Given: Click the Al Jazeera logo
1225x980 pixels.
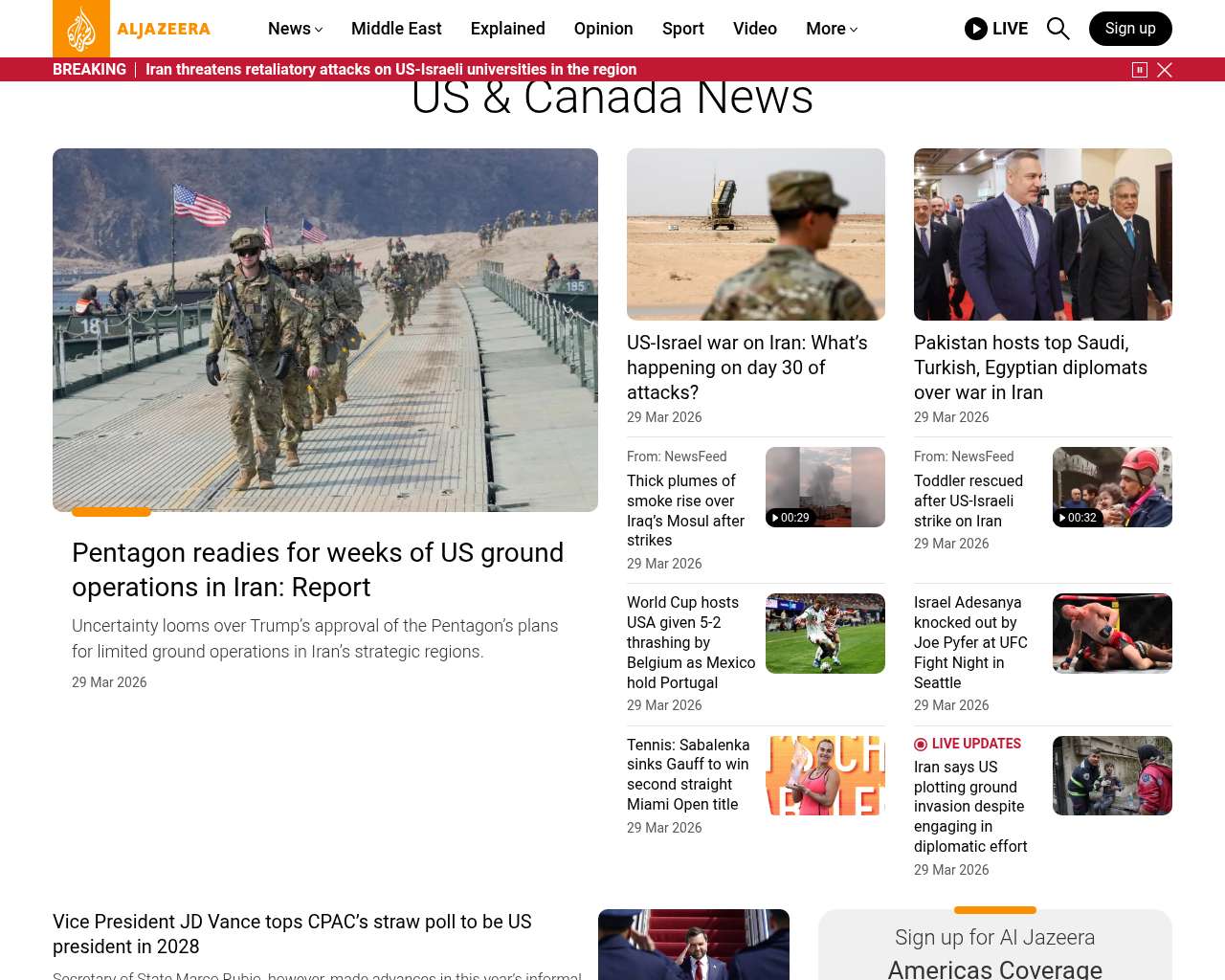Looking at the screenshot, I should [x=132, y=29].
